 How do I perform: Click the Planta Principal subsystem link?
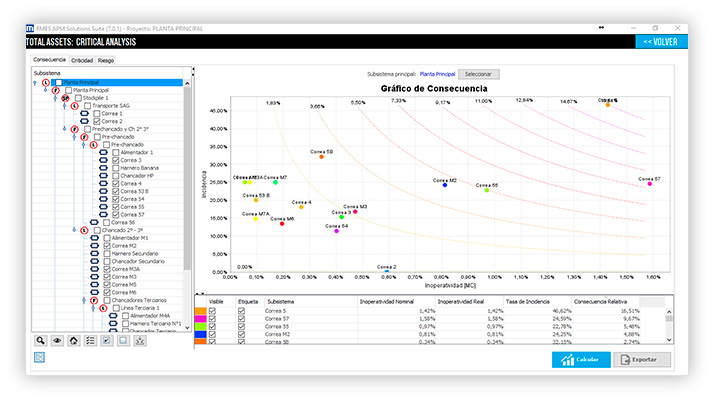437,74
